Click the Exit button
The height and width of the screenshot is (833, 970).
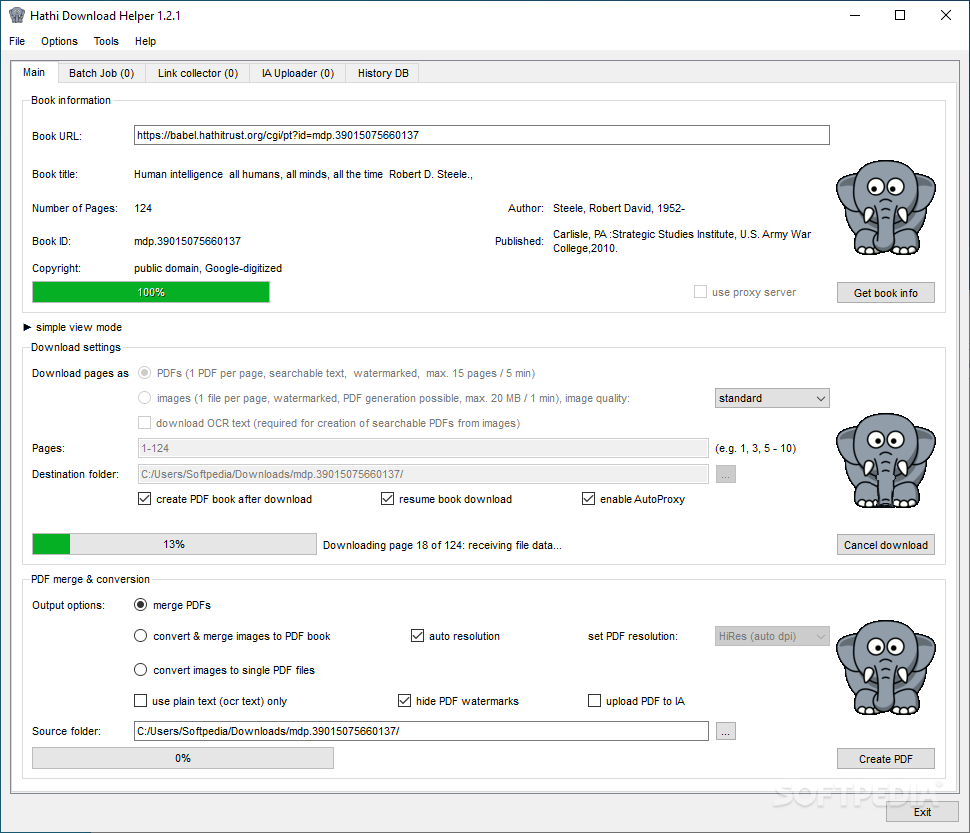[922, 812]
